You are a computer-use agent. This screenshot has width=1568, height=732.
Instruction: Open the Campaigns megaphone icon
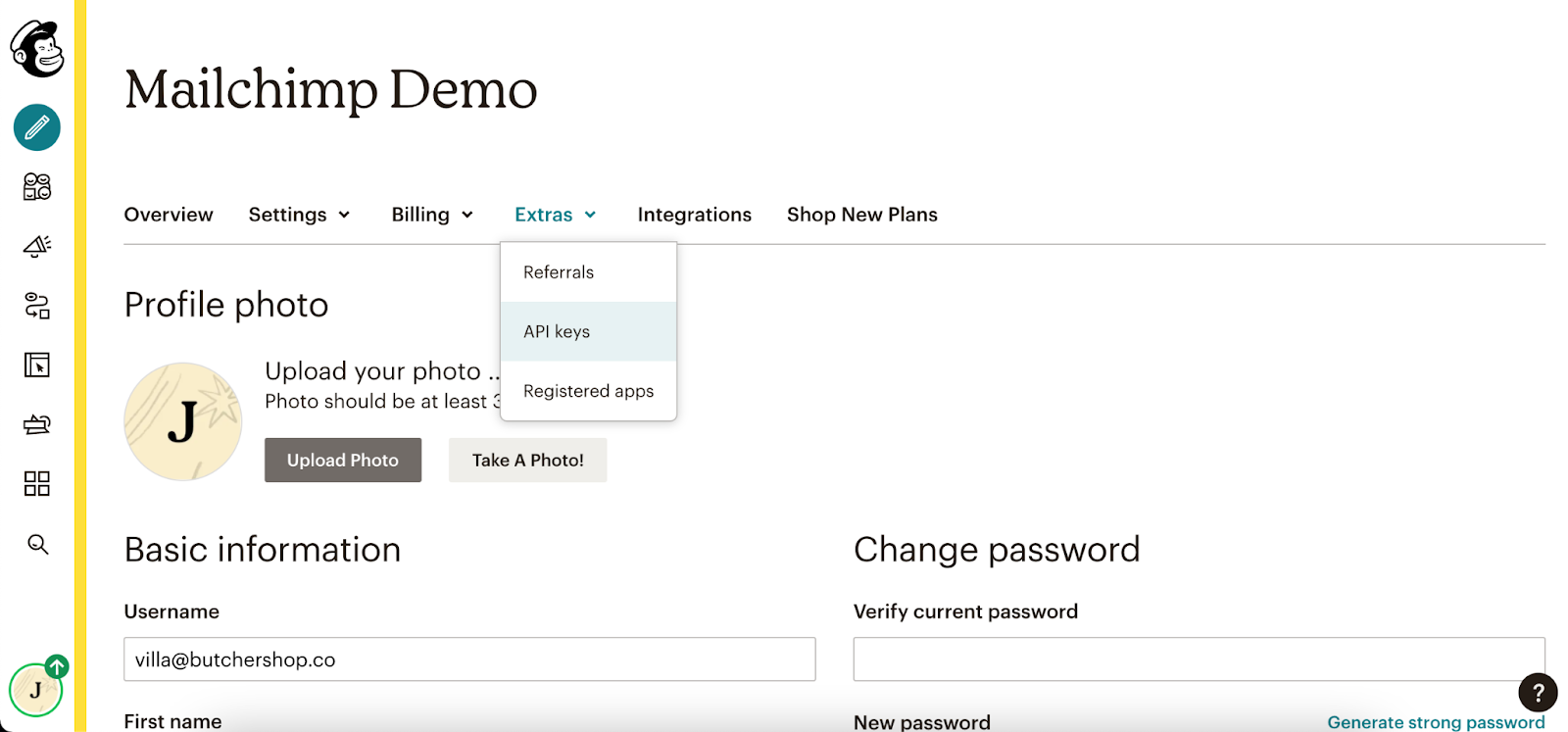click(37, 246)
